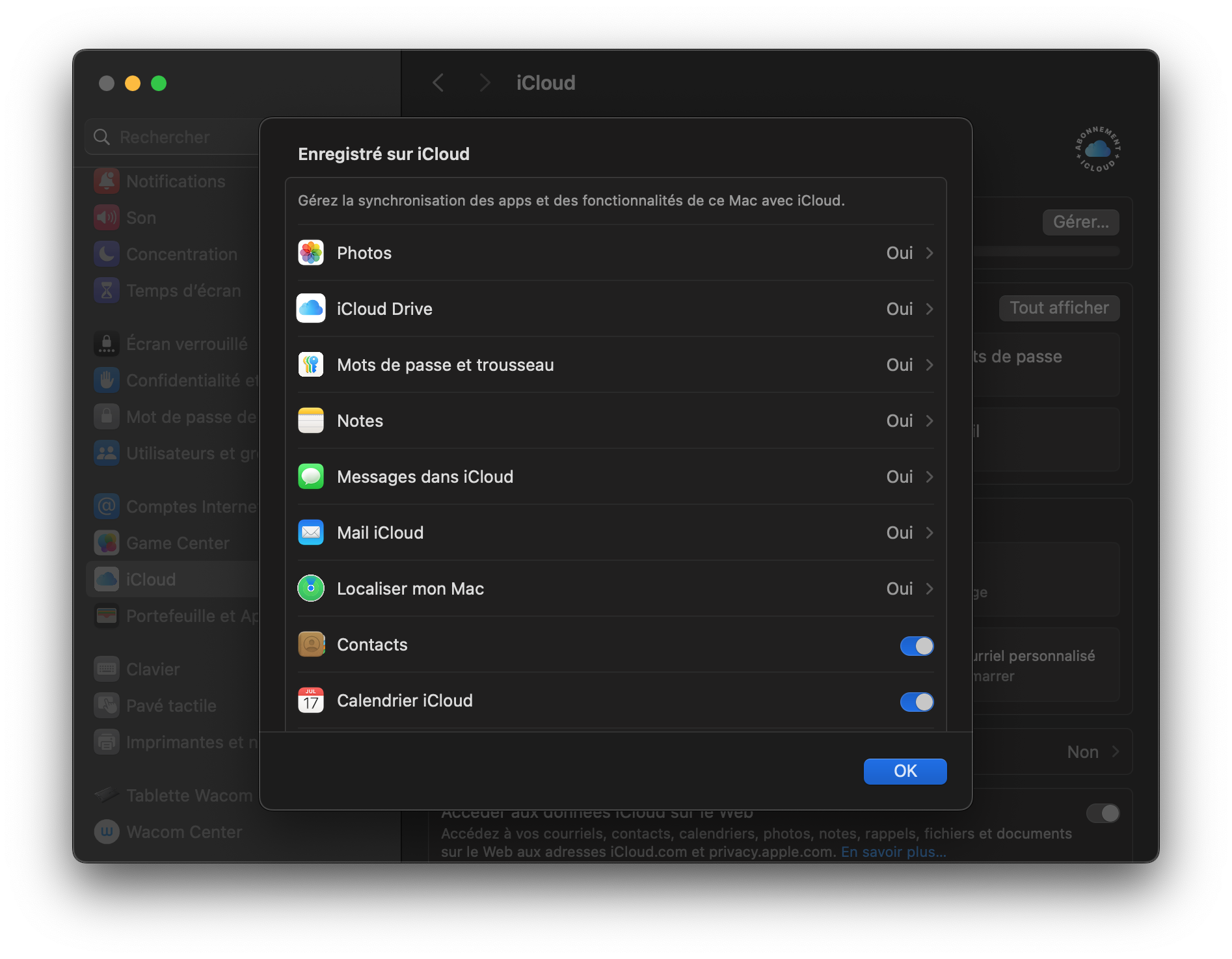Click the Mail iCloud envelope icon
This screenshot has height=959, width=1232.
point(311,533)
